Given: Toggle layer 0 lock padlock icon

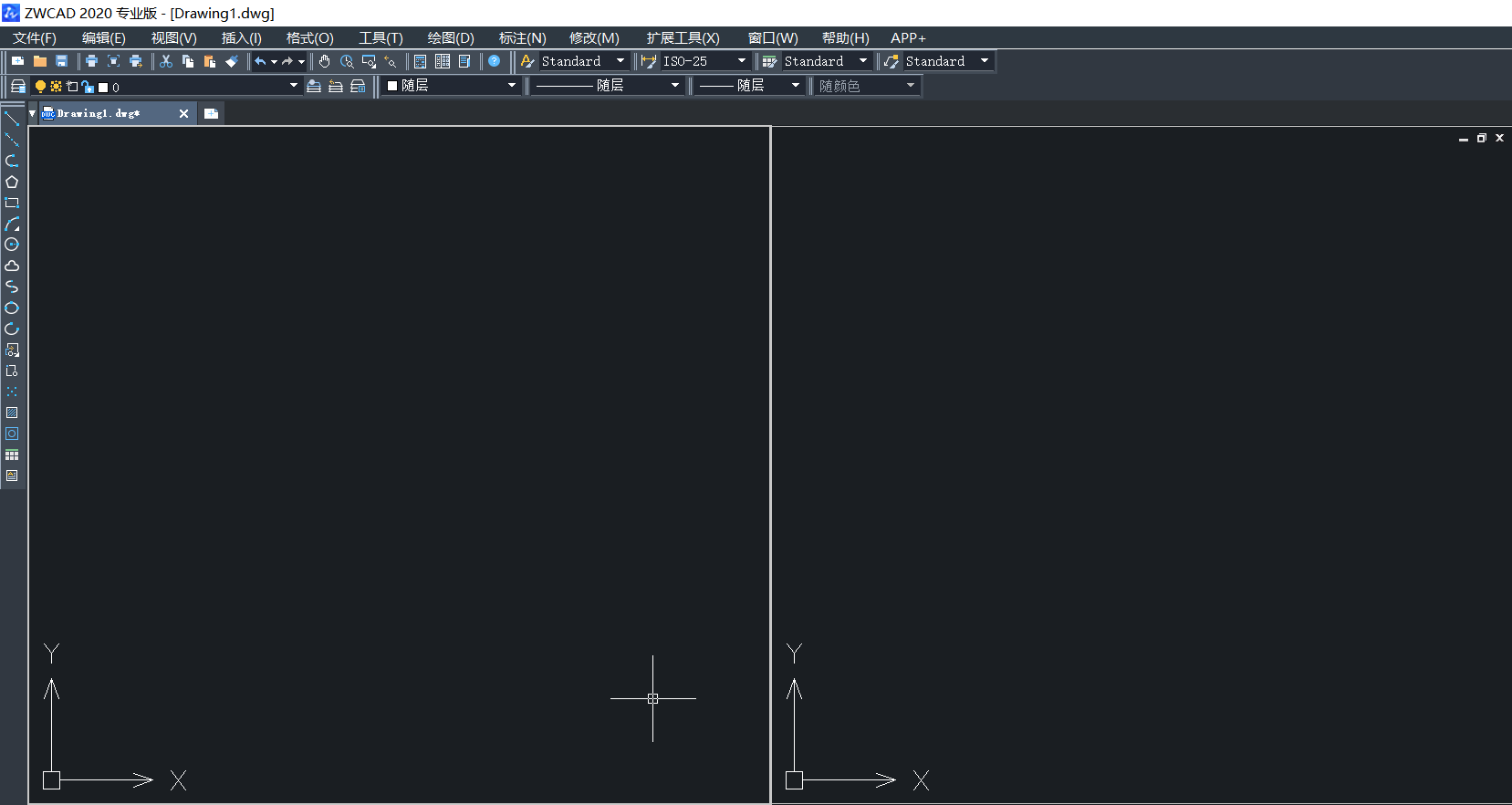Looking at the screenshot, I should point(88,87).
